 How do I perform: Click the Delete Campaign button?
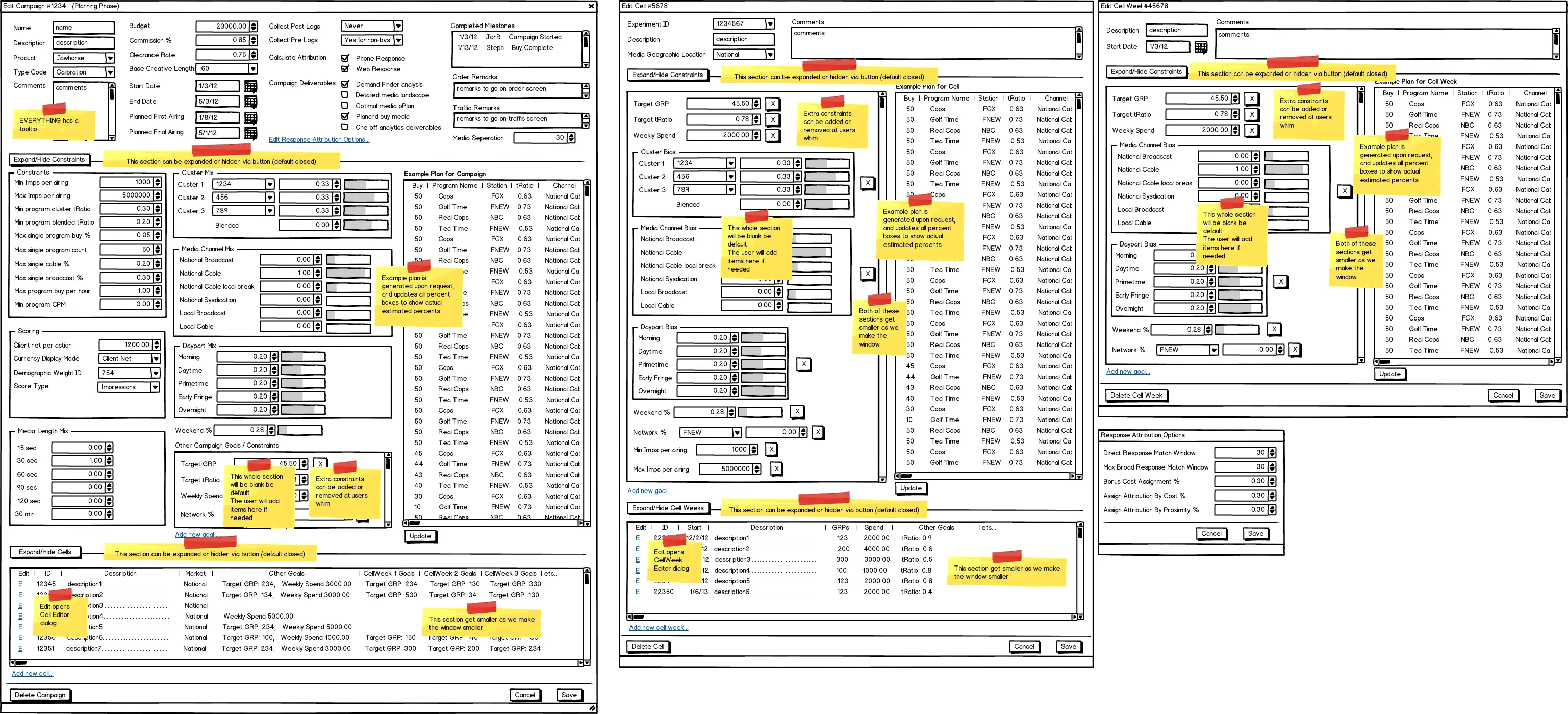[x=40, y=695]
